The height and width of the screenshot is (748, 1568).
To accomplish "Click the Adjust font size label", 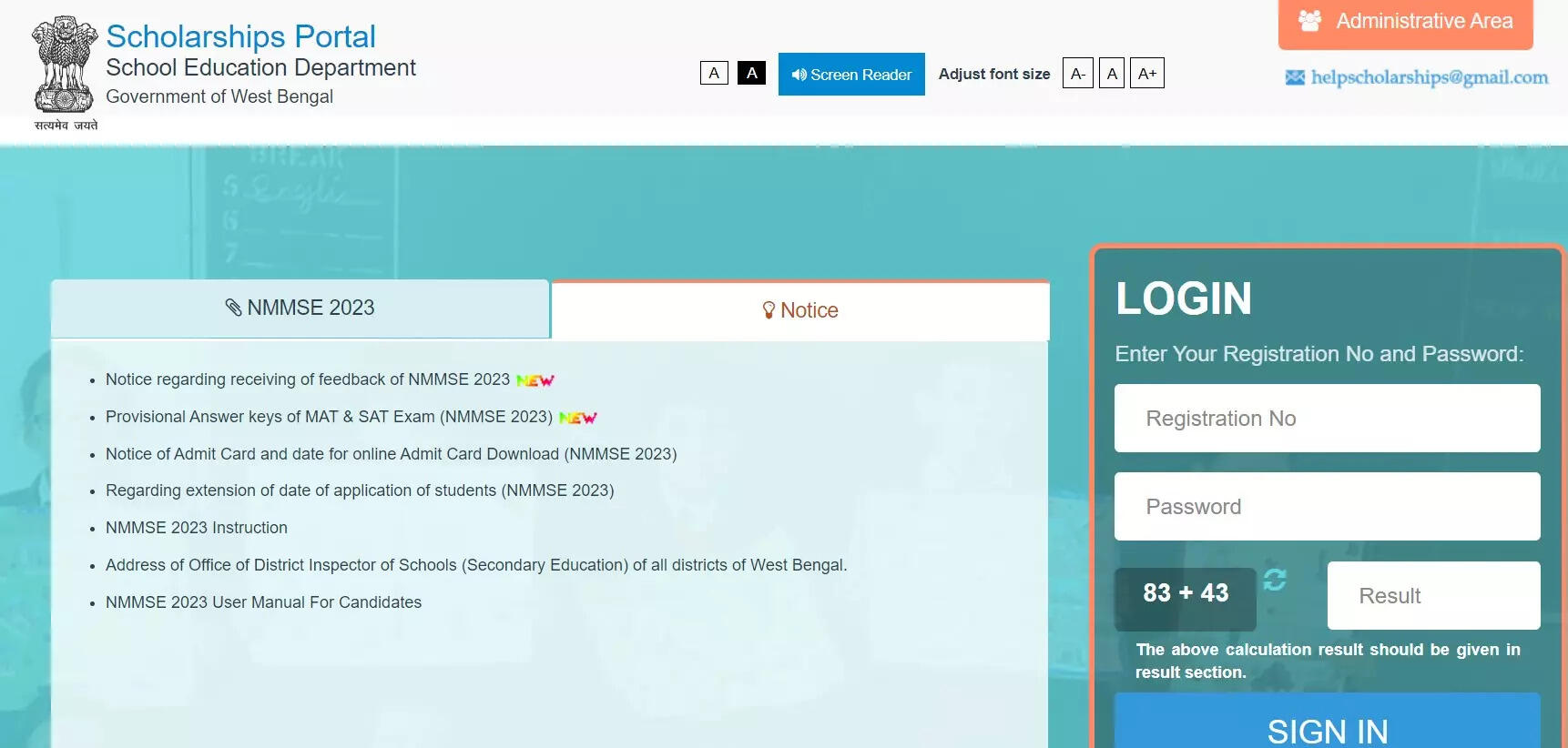I will tap(994, 74).
